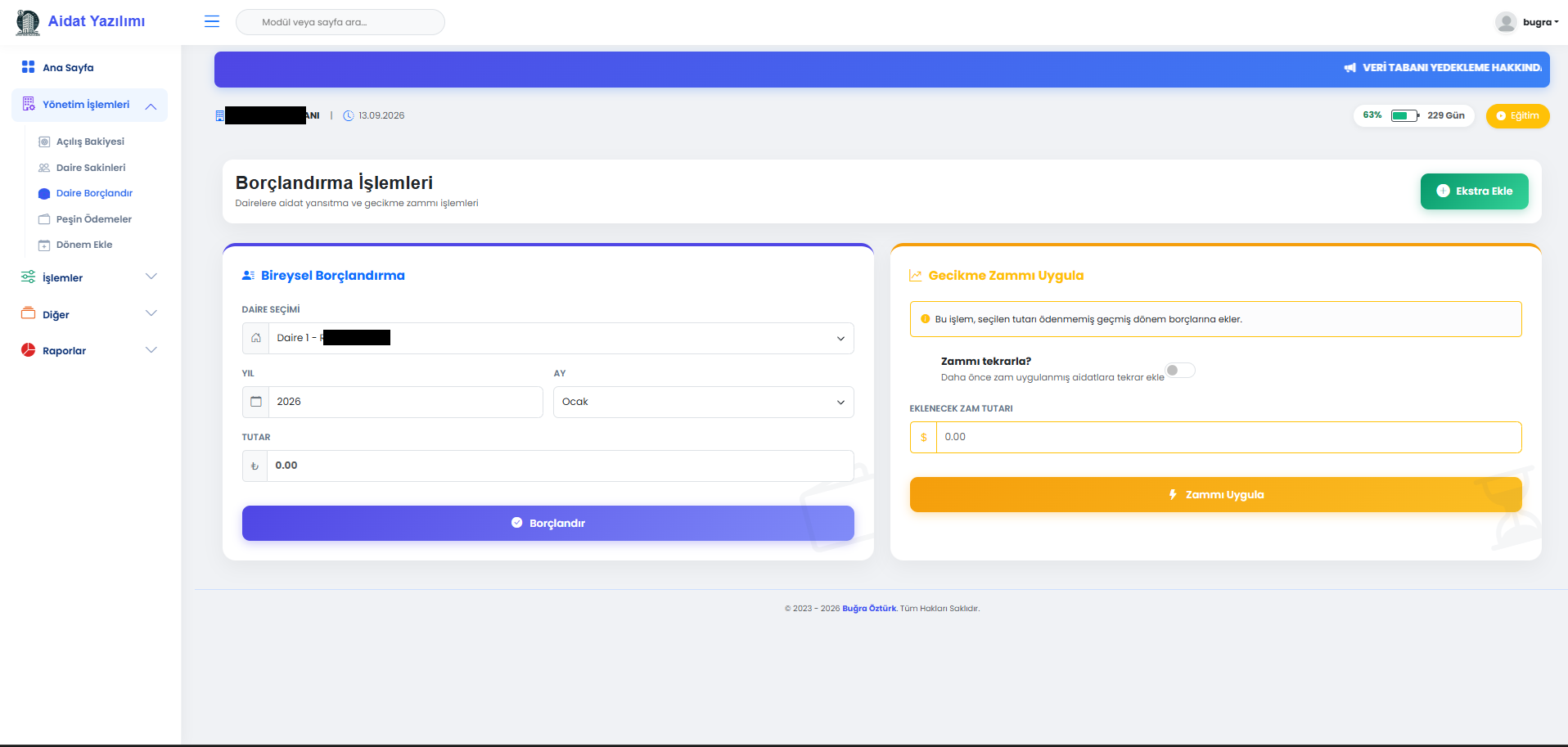Click the user avatar icon
1568x747 pixels.
[x=1505, y=22]
